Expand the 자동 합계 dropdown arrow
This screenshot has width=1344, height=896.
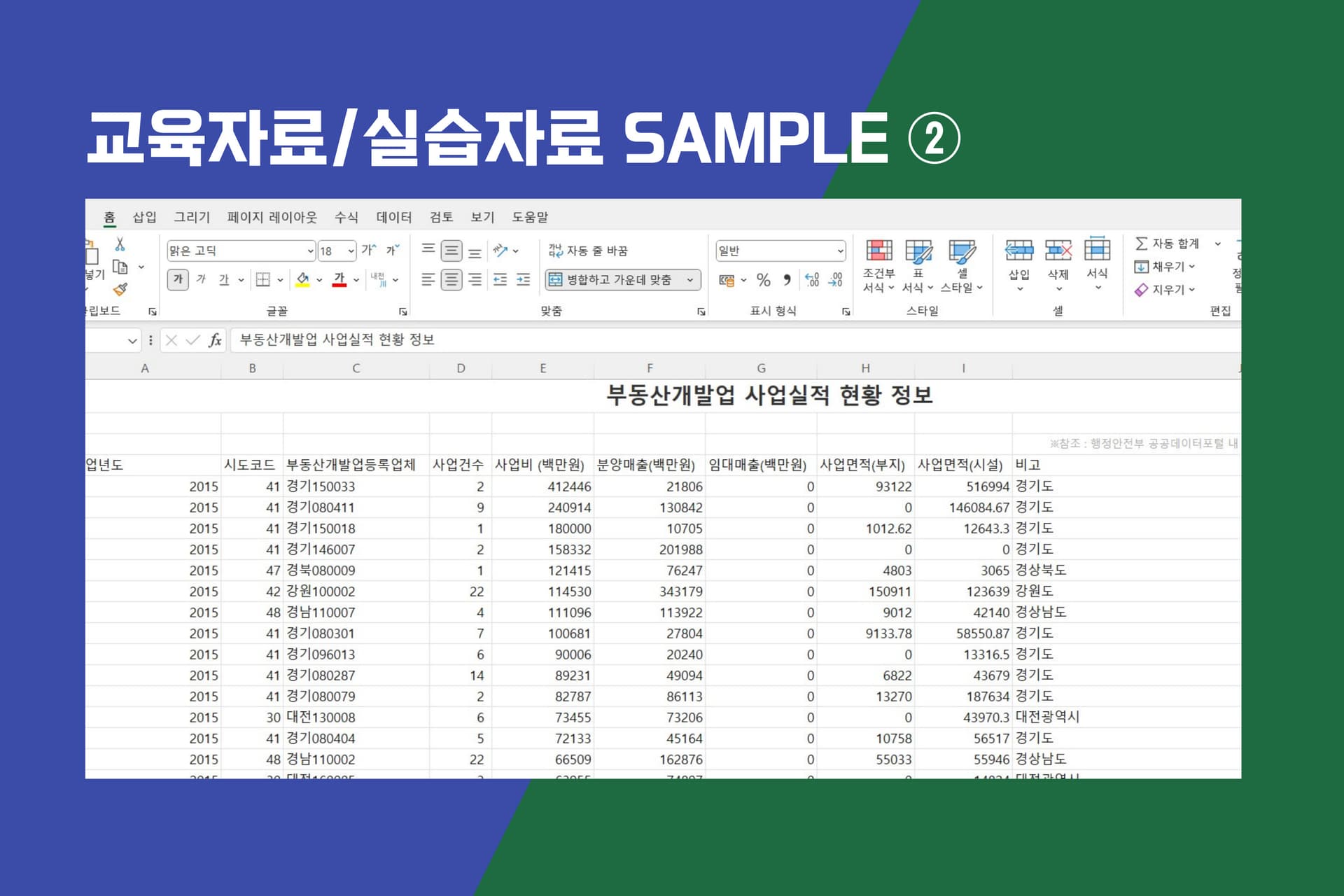point(1218,244)
